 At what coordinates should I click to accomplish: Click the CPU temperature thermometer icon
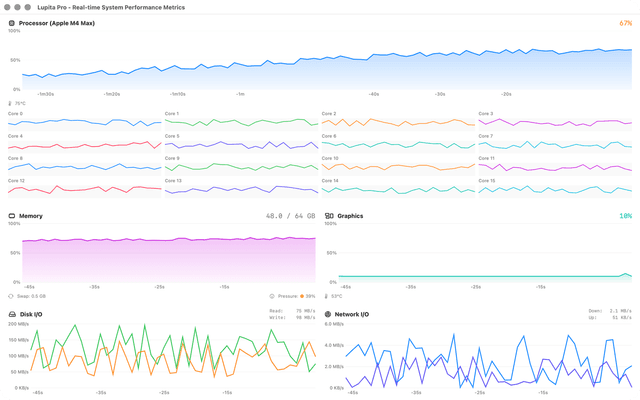10,103
